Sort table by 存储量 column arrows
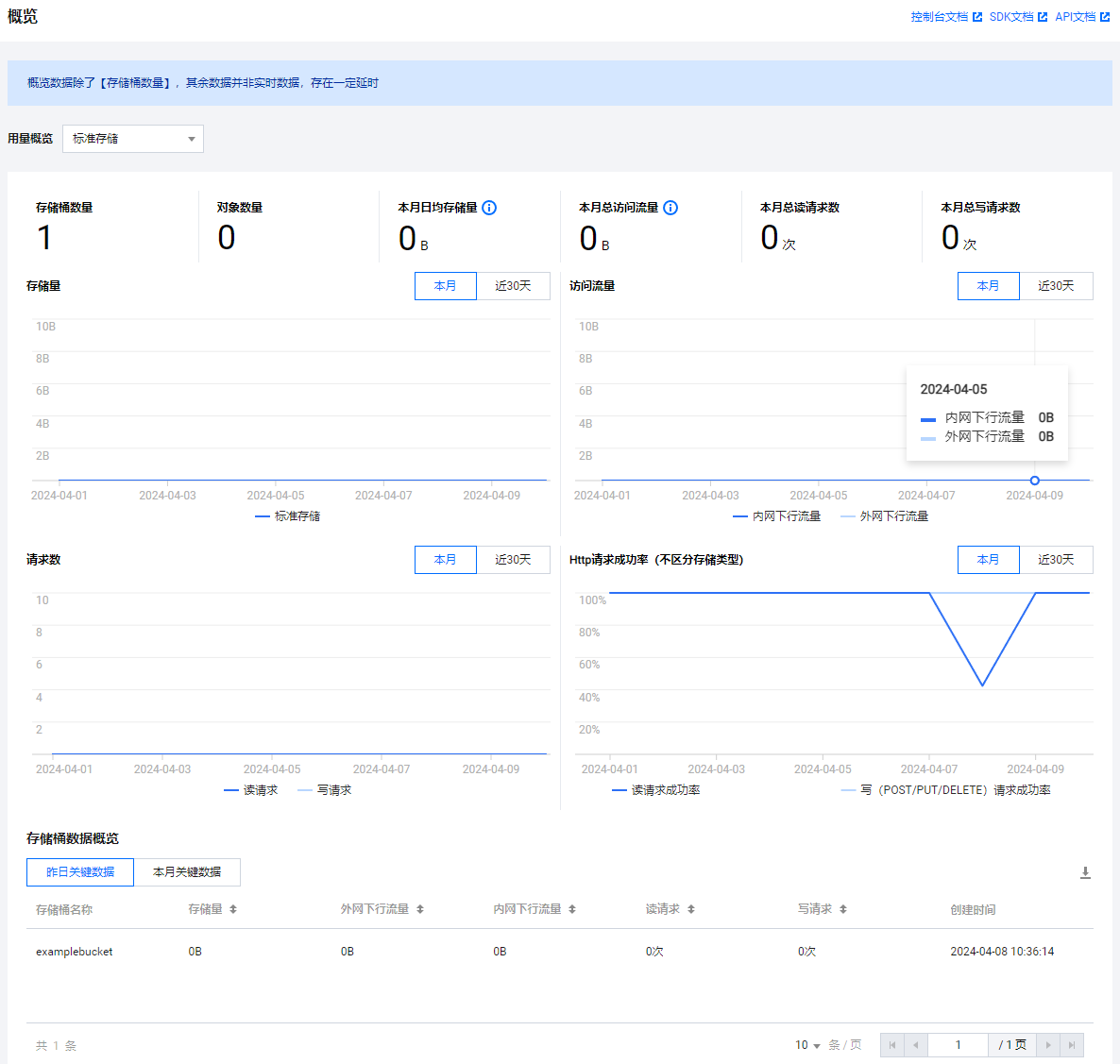Viewport: 1120px width, 1064px height. (233, 909)
